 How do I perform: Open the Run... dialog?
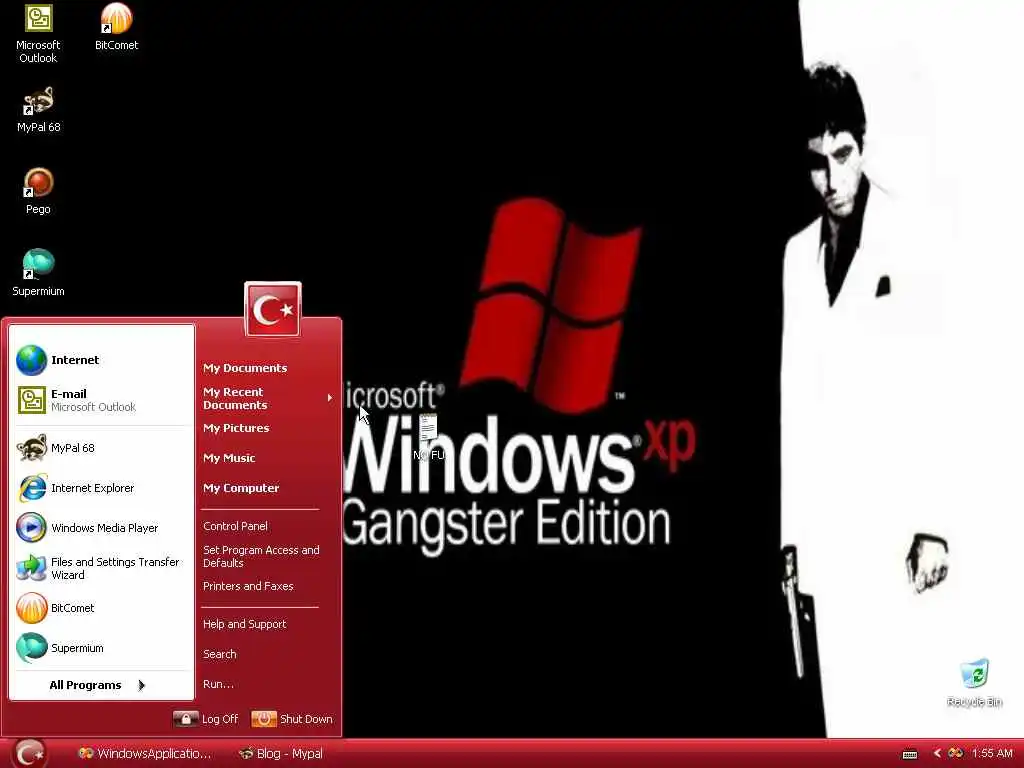coord(218,684)
